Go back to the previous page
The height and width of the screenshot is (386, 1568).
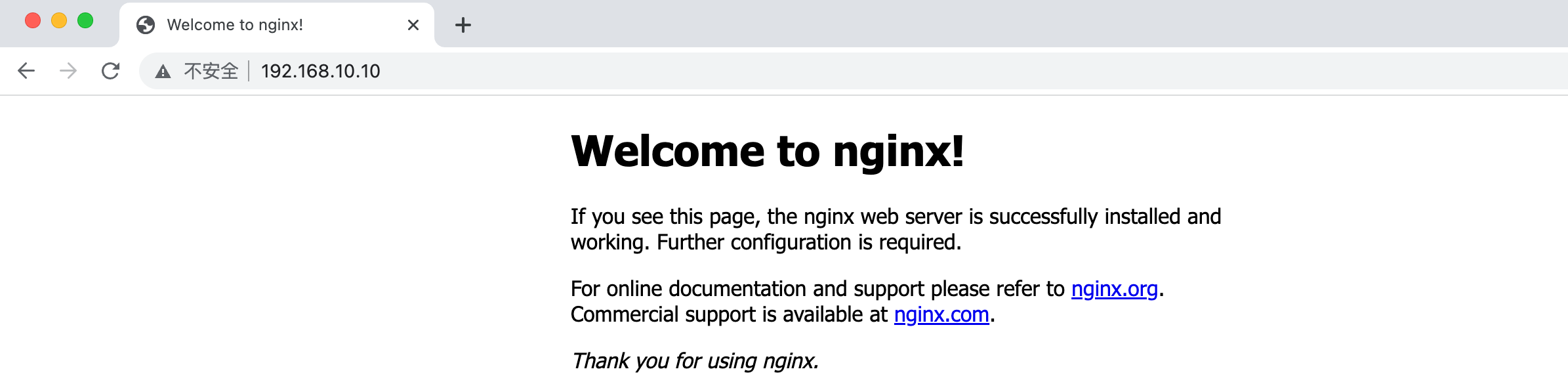[x=26, y=71]
